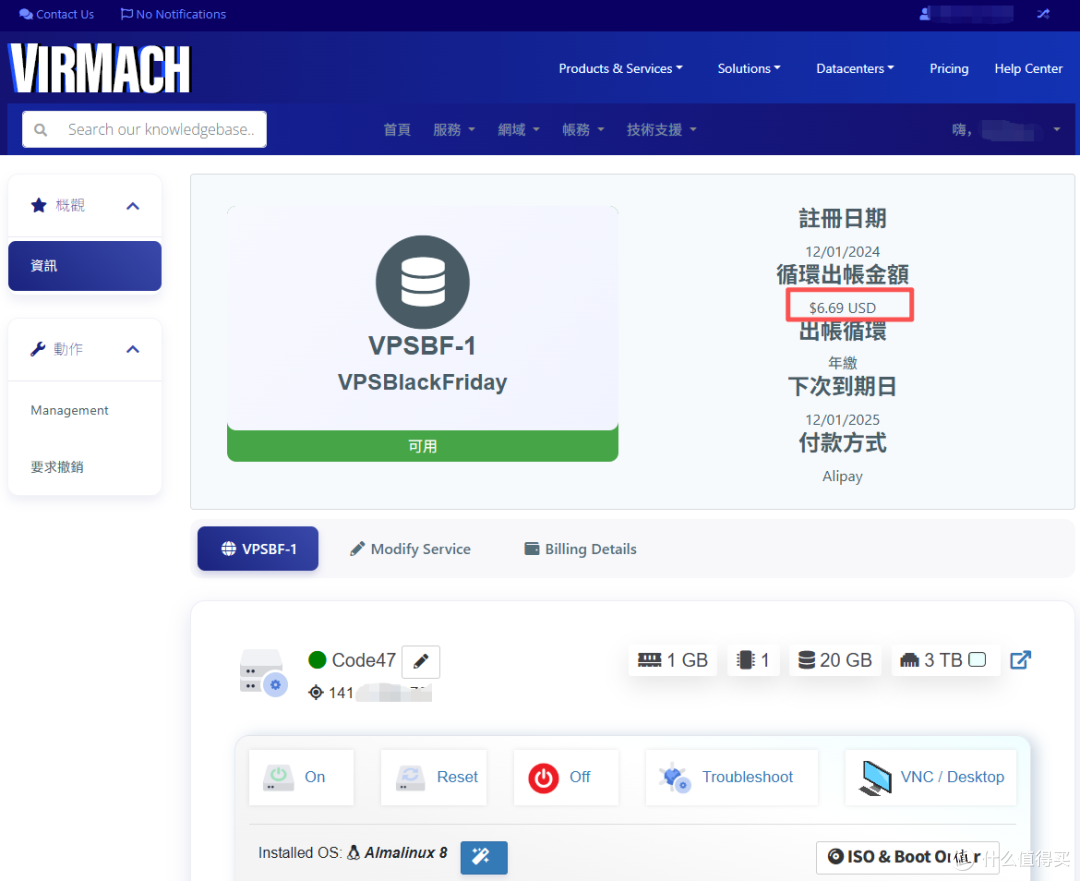Collapse the 概觀 sidebar panel chevron

click(x=133, y=206)
